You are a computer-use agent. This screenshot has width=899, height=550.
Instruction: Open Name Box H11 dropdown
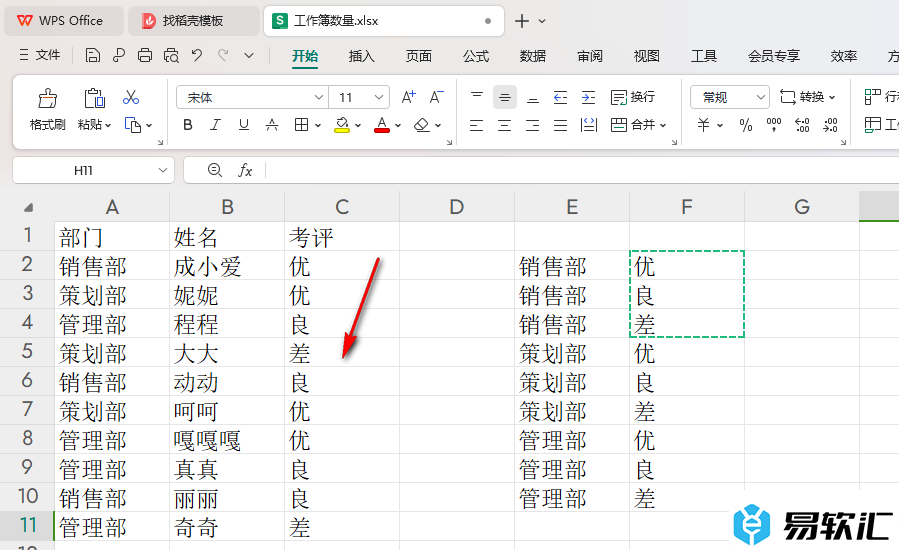coord(163,170)
